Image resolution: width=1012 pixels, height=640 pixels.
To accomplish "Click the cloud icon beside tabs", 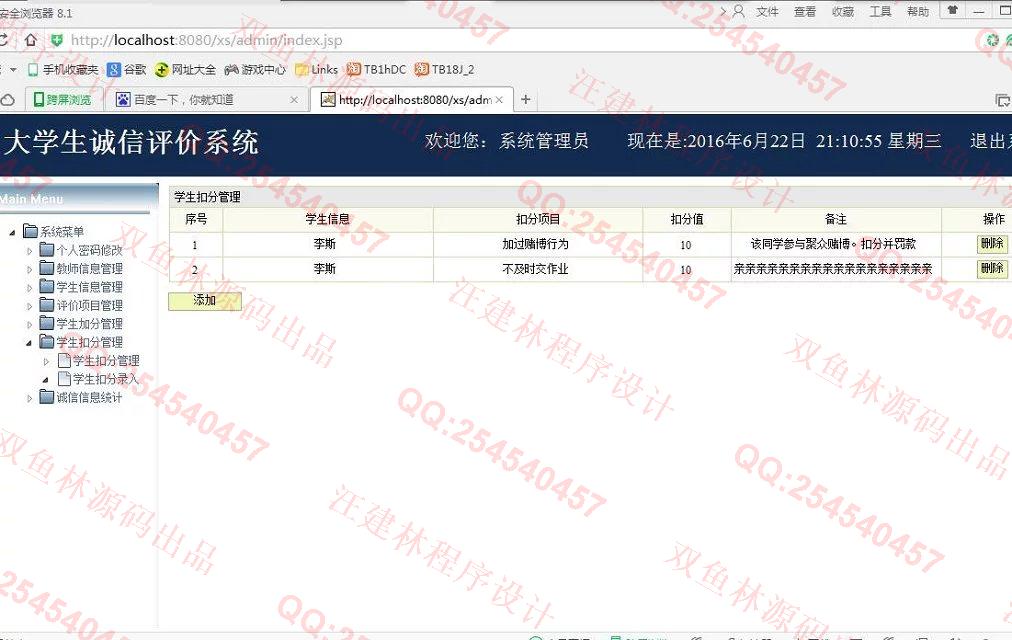I will 8,100.
